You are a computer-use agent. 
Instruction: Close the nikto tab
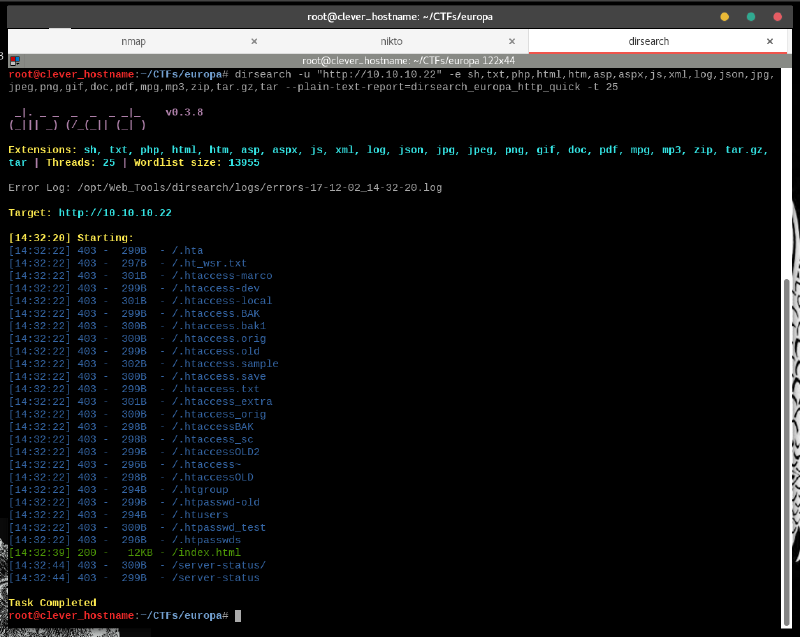click(512, 41)
